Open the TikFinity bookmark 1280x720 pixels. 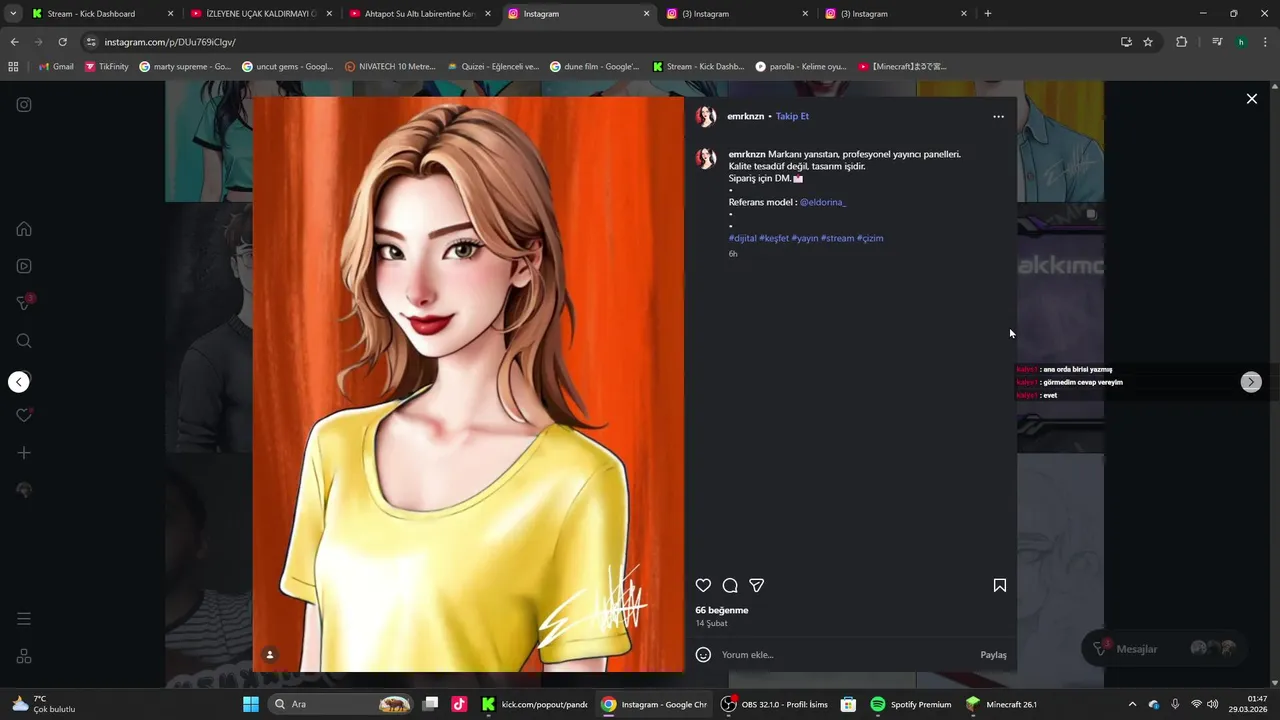pos(107,67)
